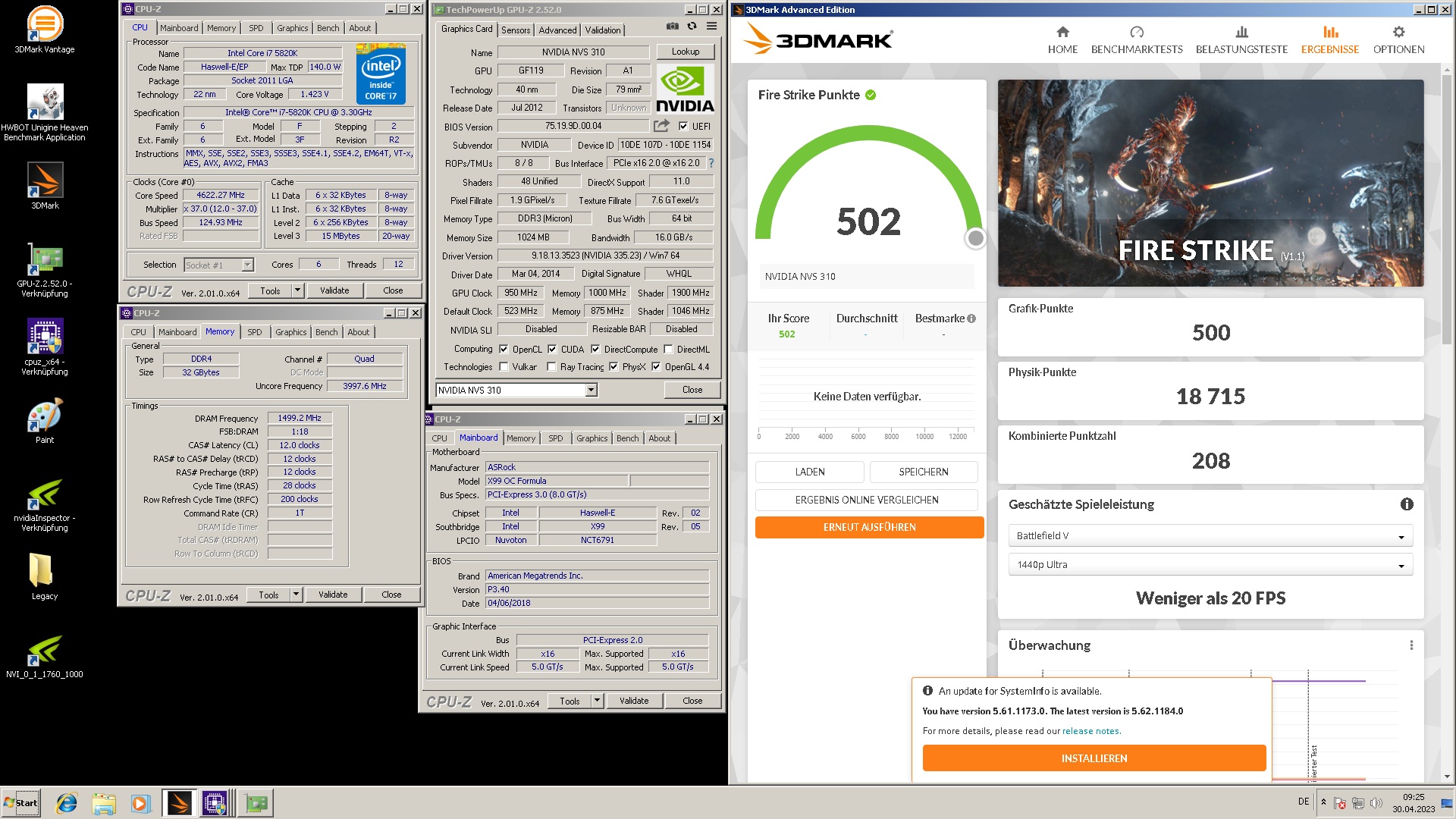Click LADEN button
The width and height of the screenshot is (1456, 819).
[809, 472]
